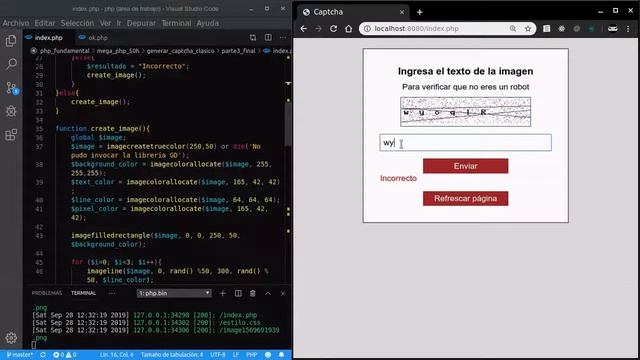
Task: Open the Search view in activity bar
Action: 11,64
